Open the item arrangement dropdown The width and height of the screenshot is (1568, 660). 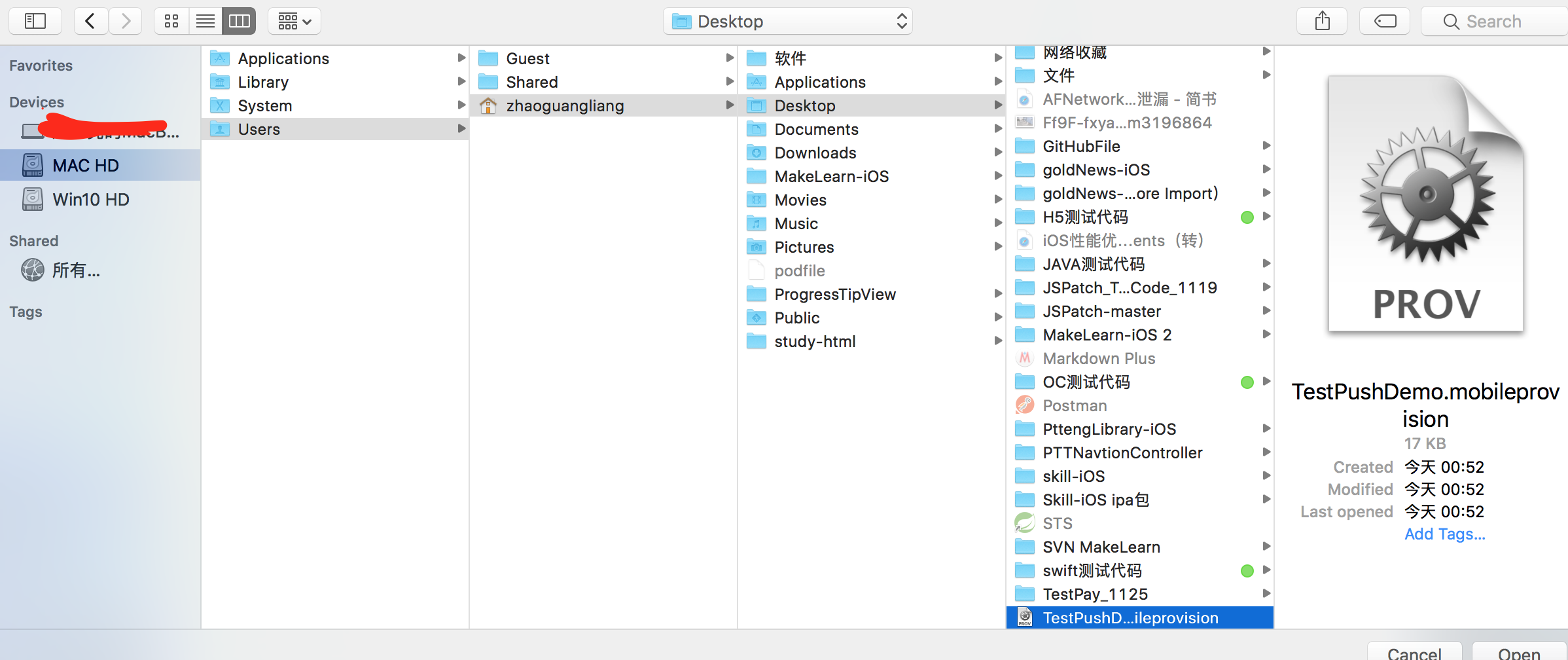[x=294, y=22]
